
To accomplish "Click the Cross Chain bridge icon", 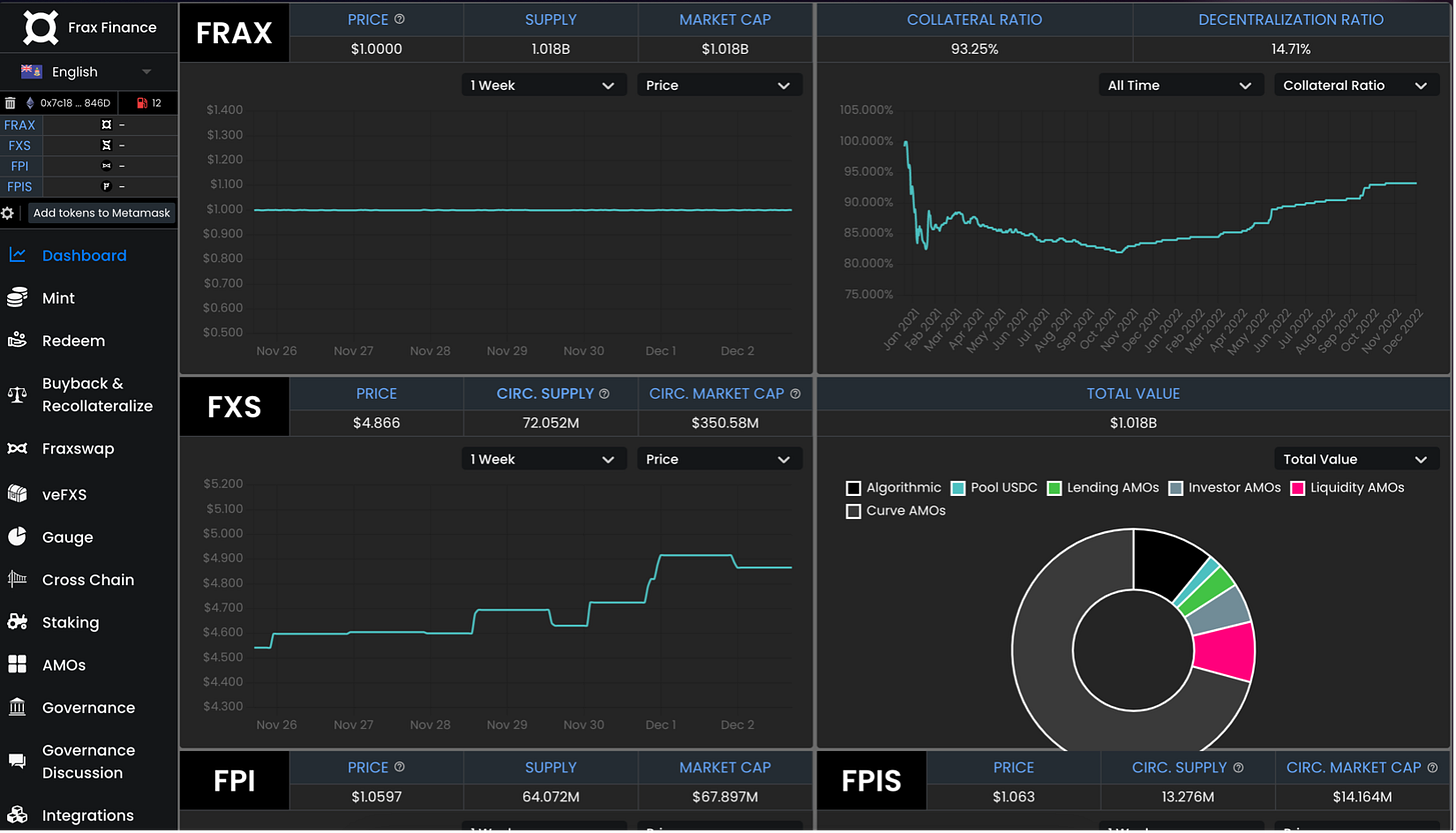I will [17, 579].
